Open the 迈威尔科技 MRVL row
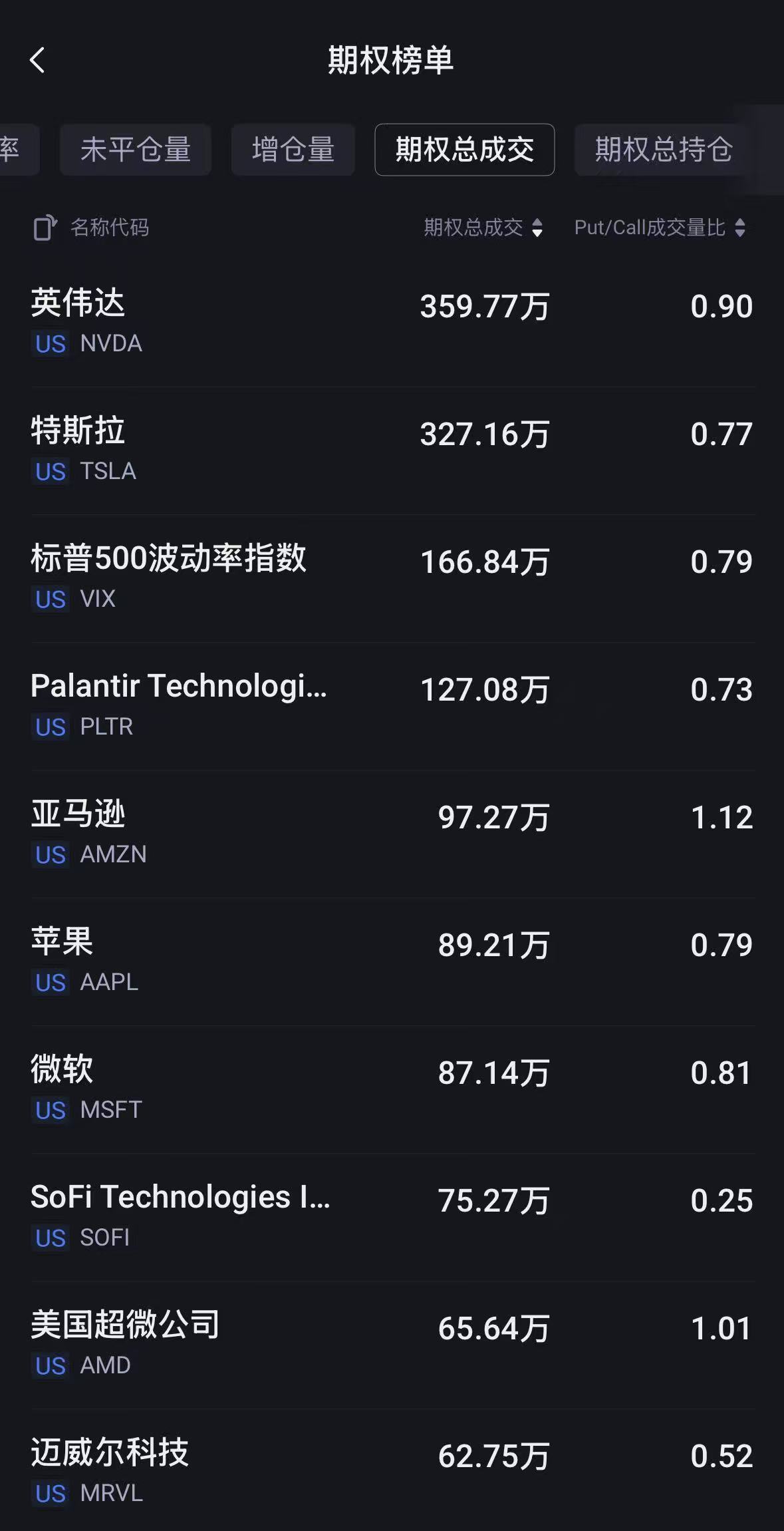This screenshot has width=784, height=1531. point(392,1470)
